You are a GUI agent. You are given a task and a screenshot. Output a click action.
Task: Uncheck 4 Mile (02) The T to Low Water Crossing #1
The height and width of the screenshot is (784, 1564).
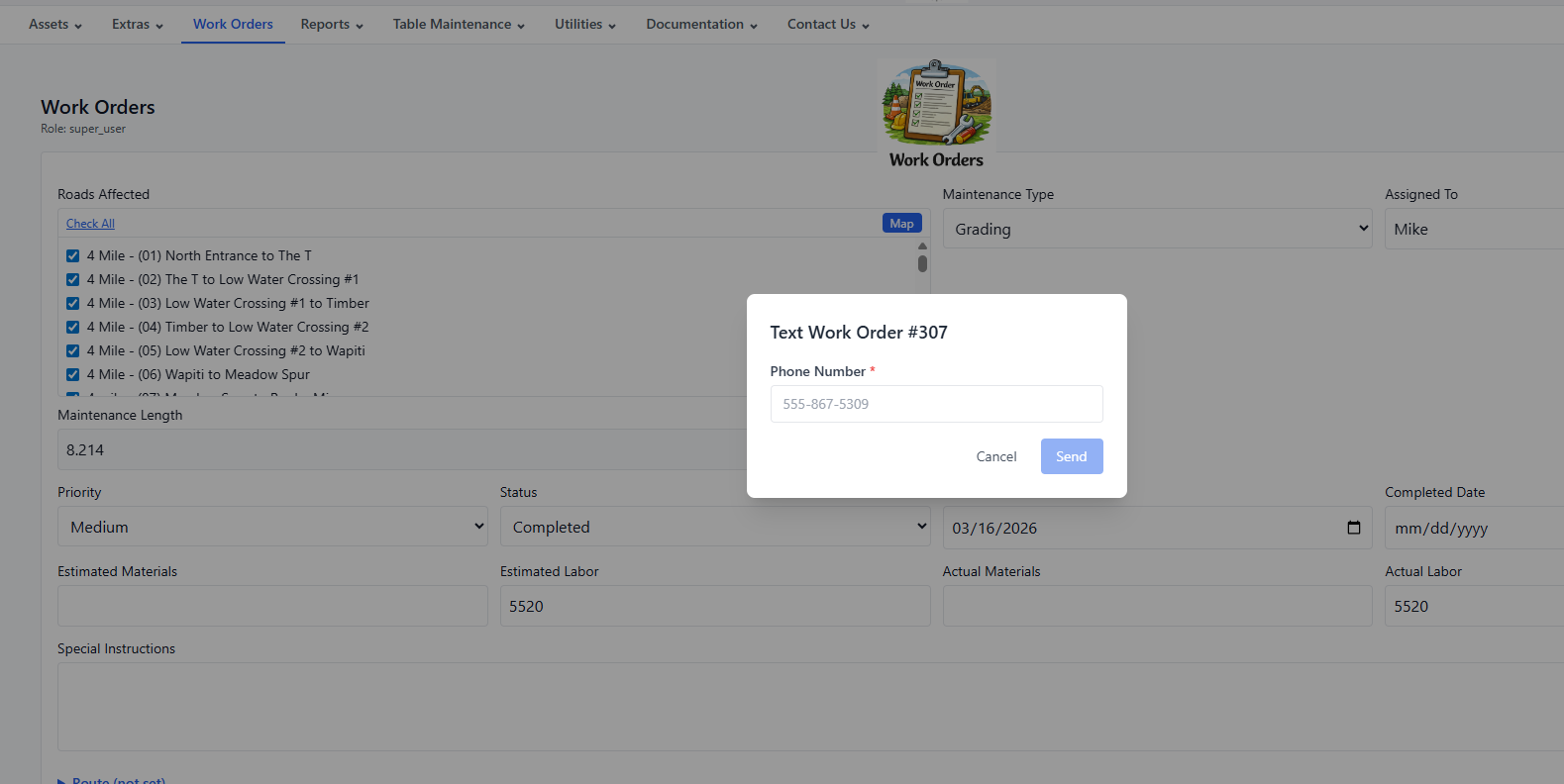pos(72,279)
